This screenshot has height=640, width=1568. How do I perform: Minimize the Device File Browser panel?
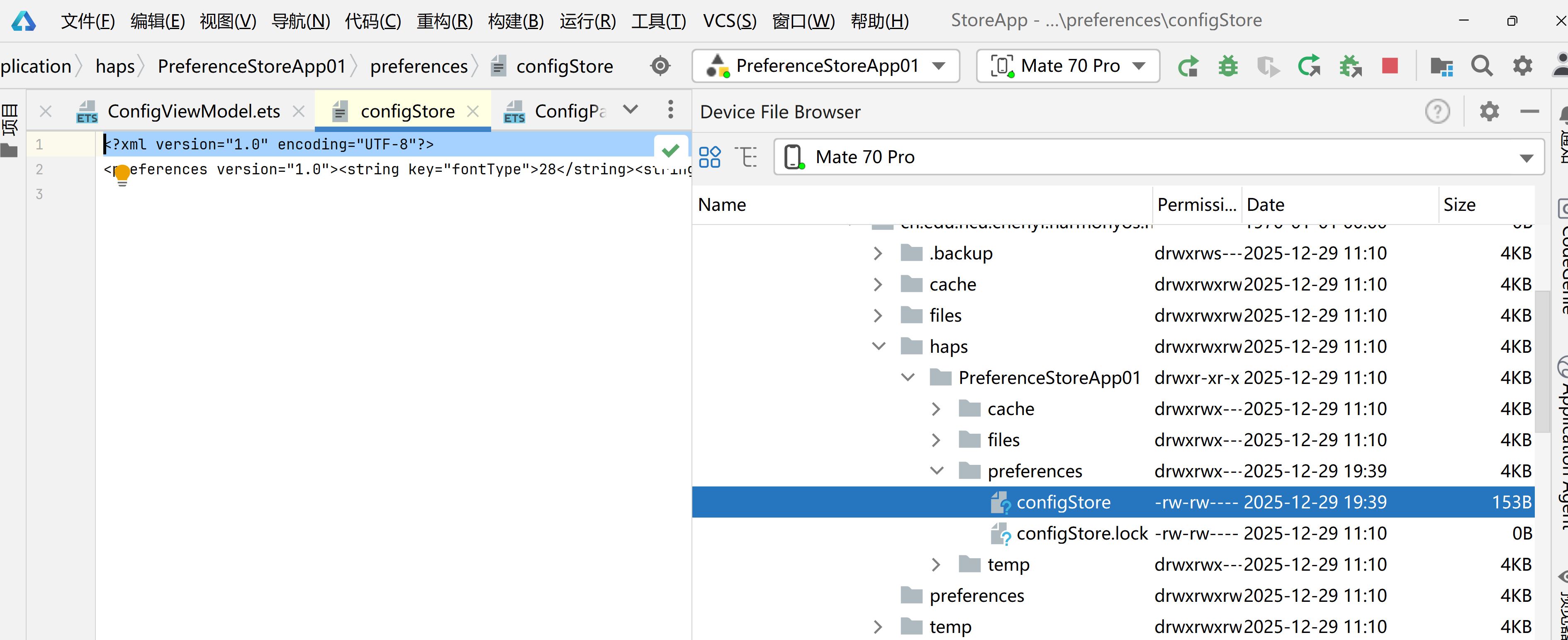click(1529, 111)
